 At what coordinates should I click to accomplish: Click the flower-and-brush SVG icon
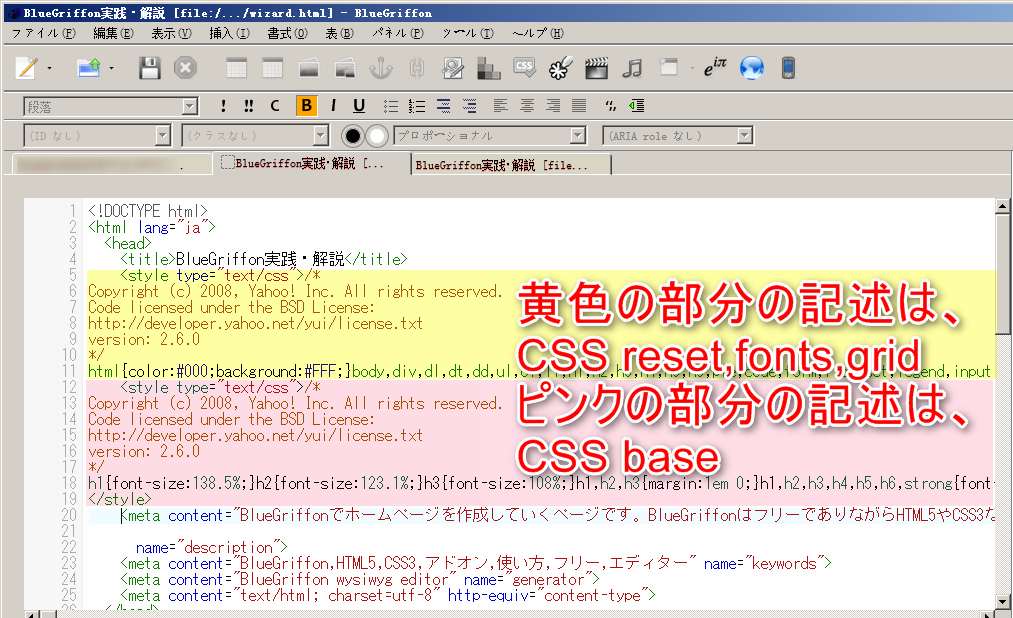pyautogui.click(x=561, y=68)
